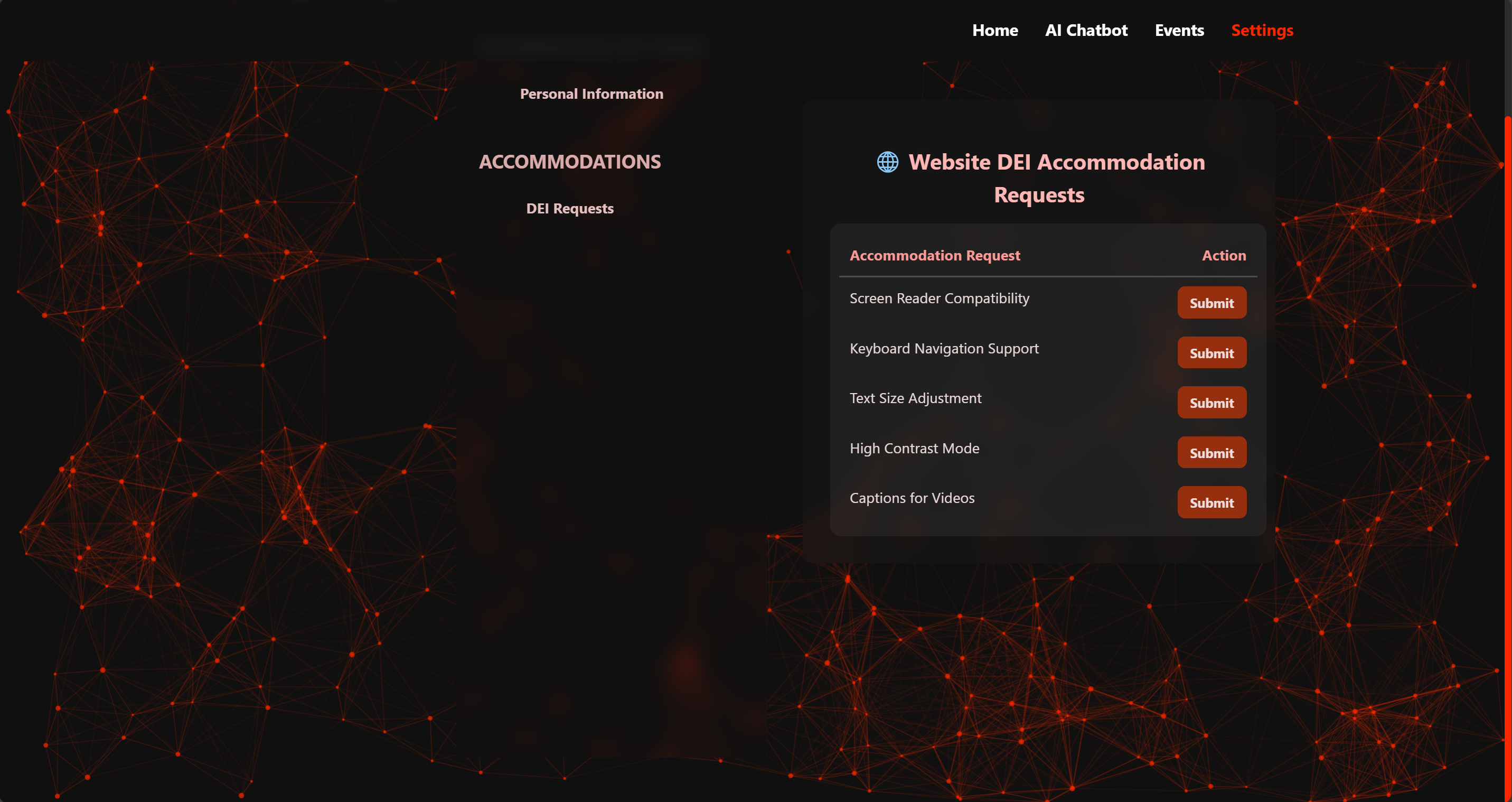The image size is (1512, 802).
Task: Click the High Contrast Mode row label
Action: click(x=914, y=448)
